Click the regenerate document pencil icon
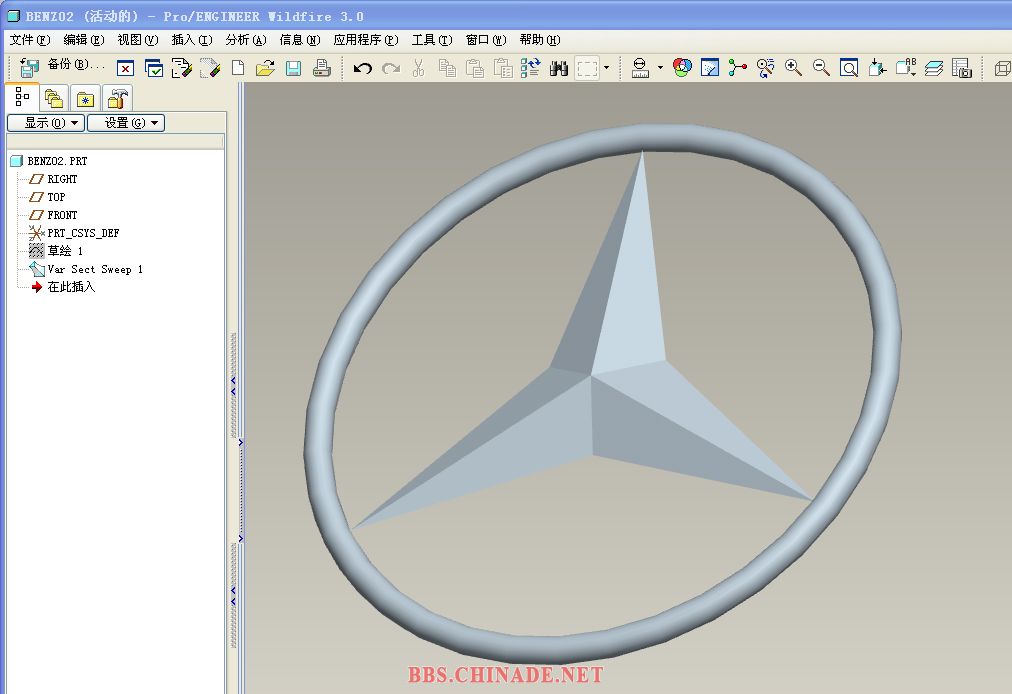Screen dimensions: 1012x694 (182, 68)
